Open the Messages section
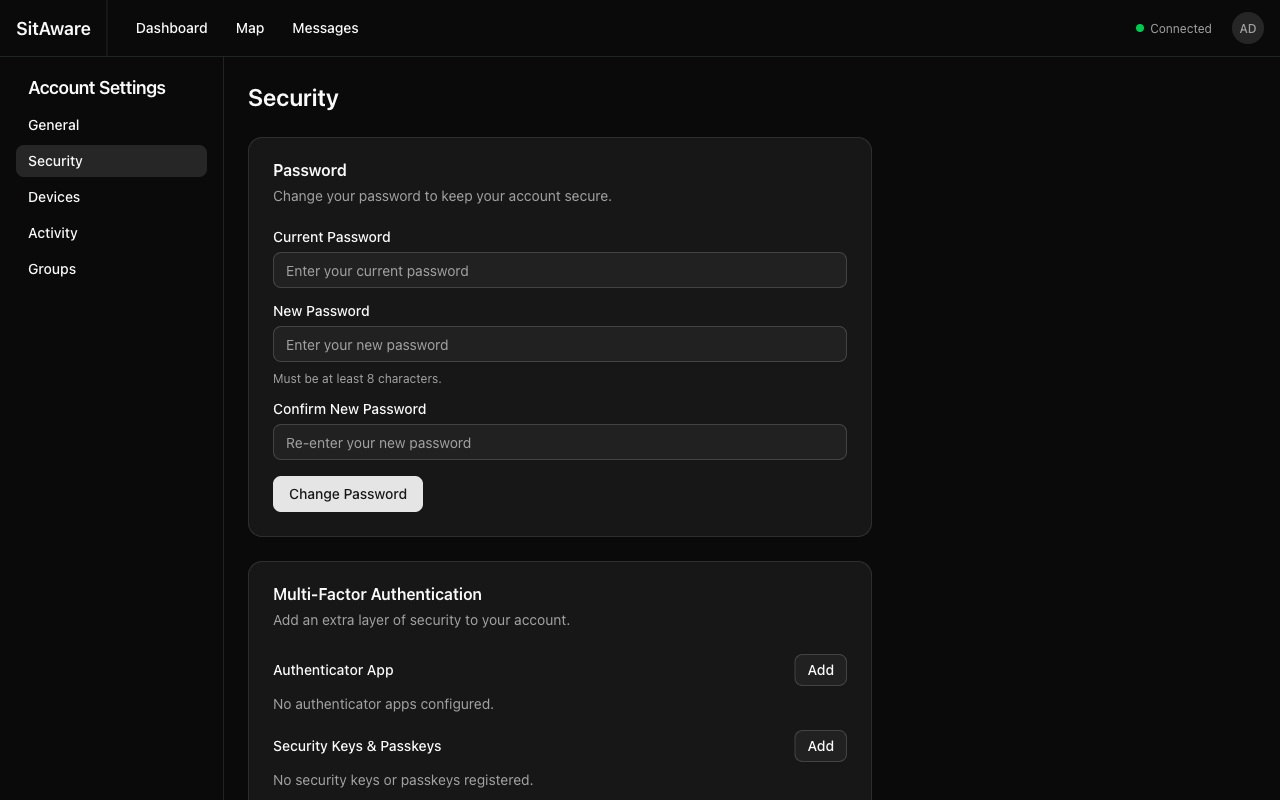 [x=325, y=28]
